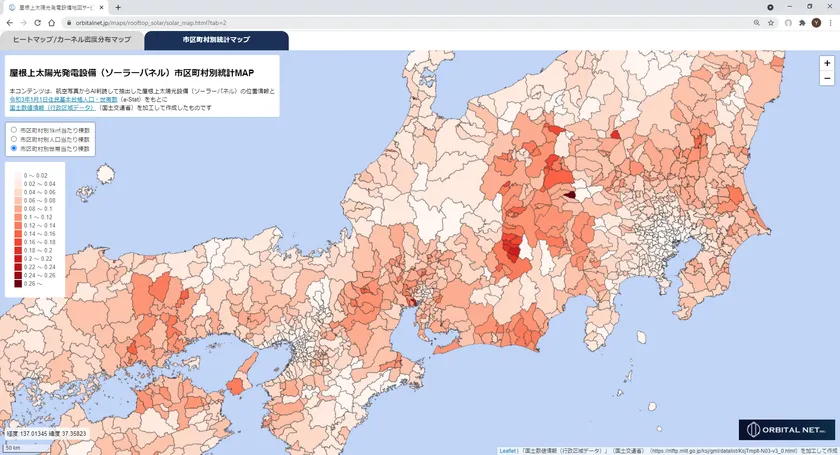Select the 市区町村別統計マップ tab
Screen dimensions: 840x455
pos(216,40)
